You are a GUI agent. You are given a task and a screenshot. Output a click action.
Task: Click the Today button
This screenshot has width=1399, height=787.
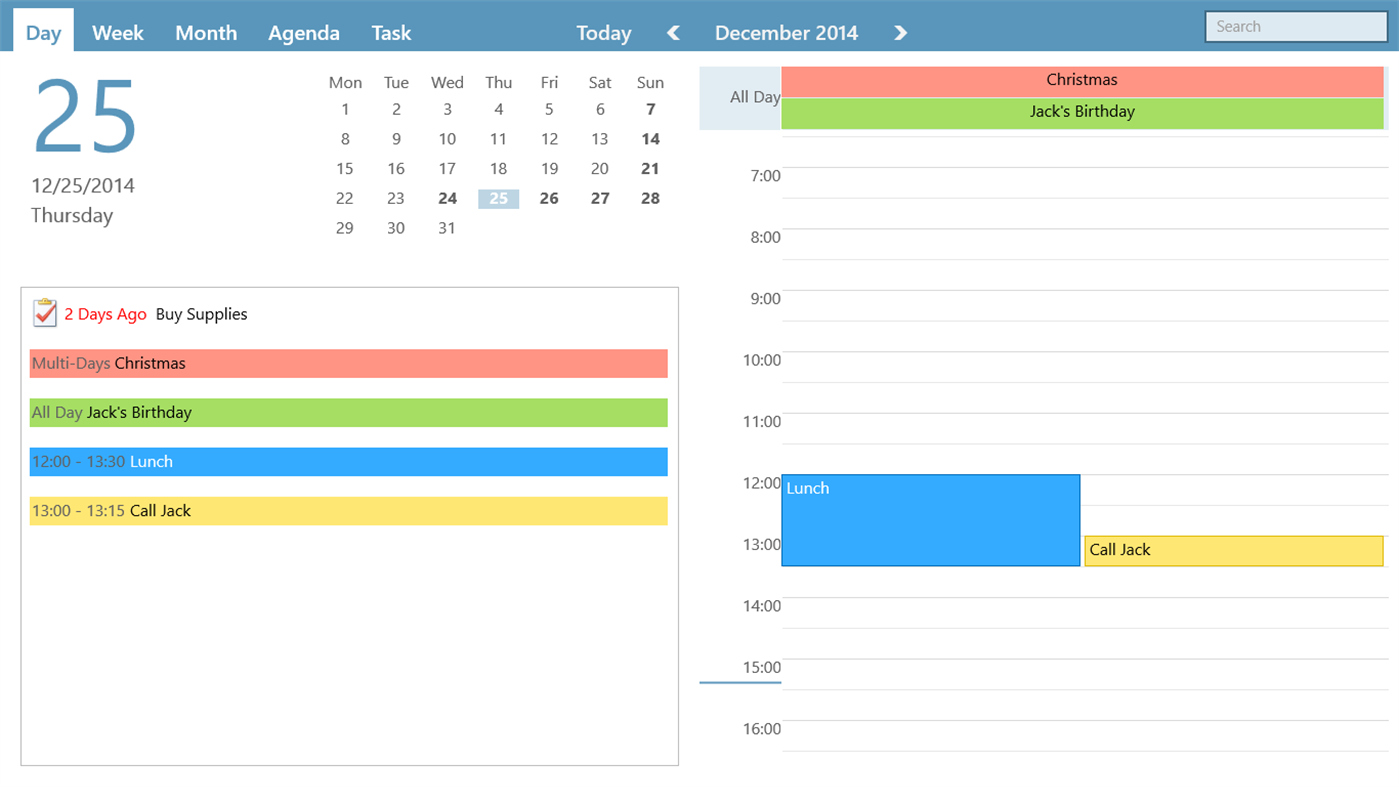[x=603, y=32]
